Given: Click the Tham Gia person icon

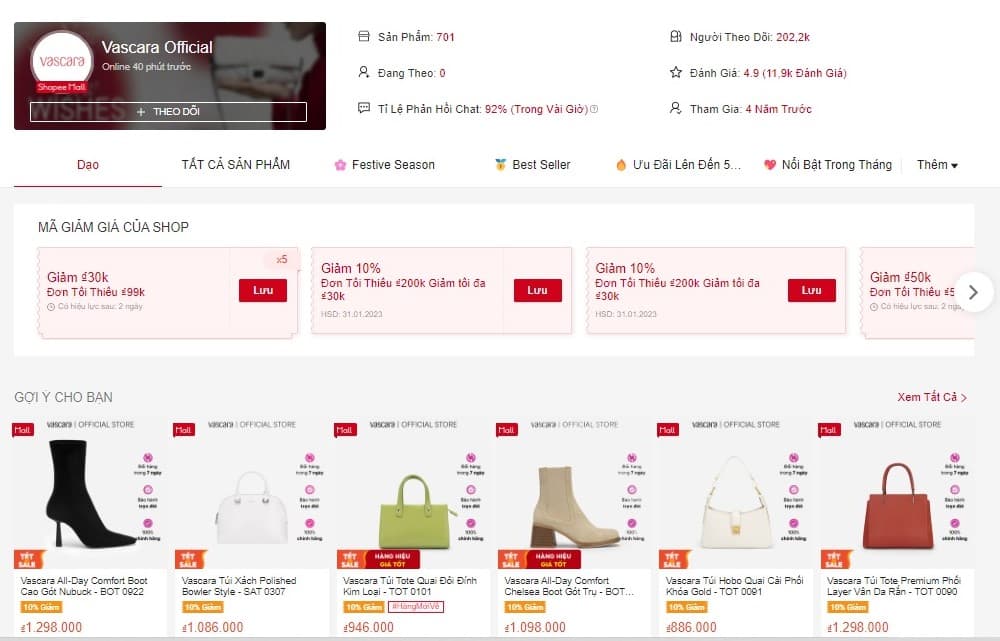Looking at the screenshot, I should pos(675,108).
